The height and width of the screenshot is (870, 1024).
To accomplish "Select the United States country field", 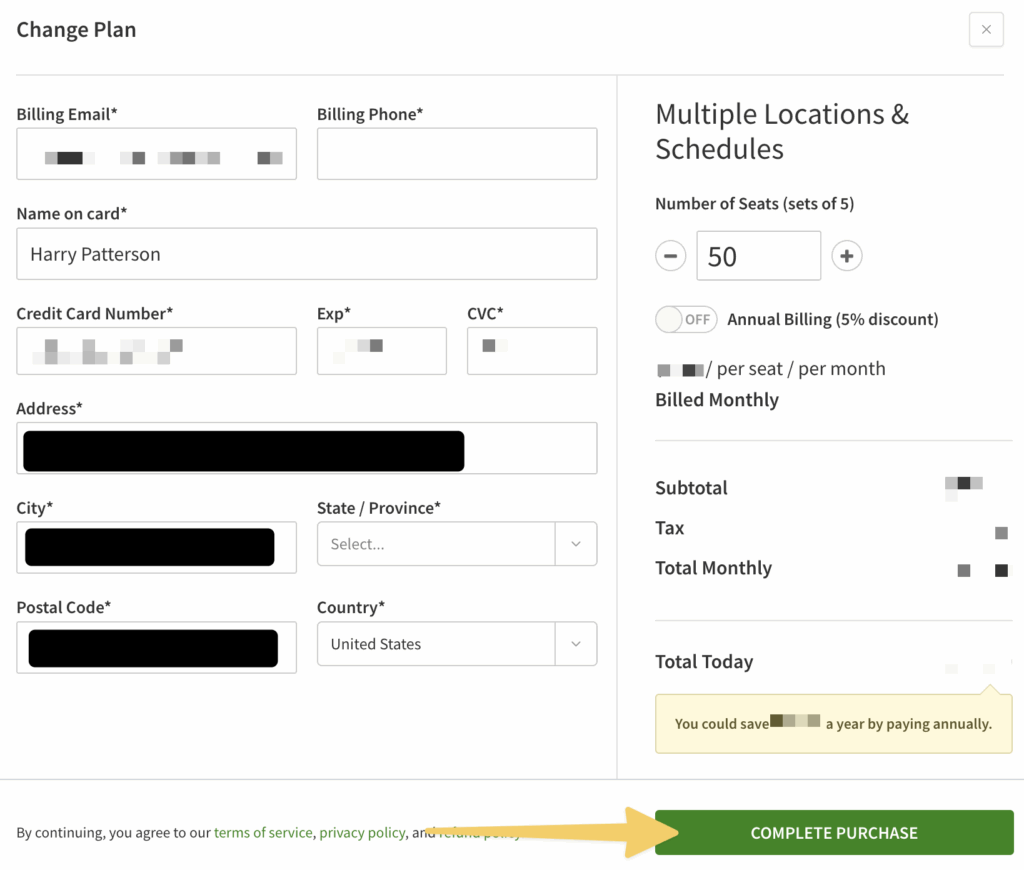I will pyautogui.click(x=436, y=644).
